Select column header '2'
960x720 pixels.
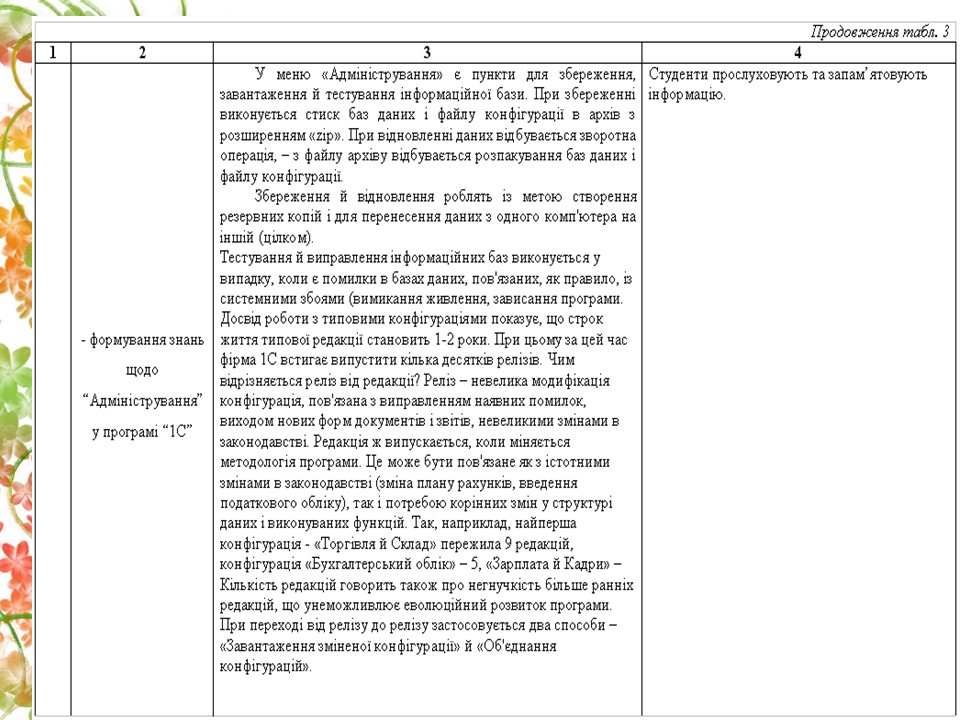[x=142, y=51]
